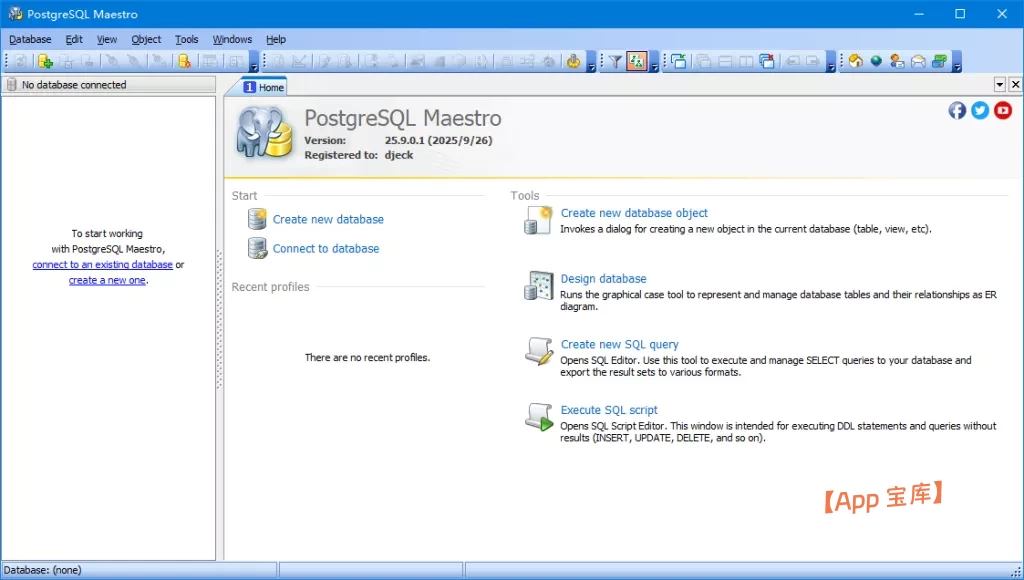Click the envelope mail toolbar icon
This screenshot has height=580, width=1024.
[x=918, y=61]
